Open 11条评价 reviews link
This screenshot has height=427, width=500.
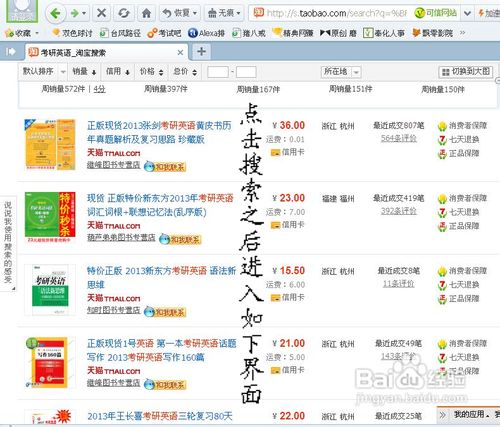click(399, 283)
